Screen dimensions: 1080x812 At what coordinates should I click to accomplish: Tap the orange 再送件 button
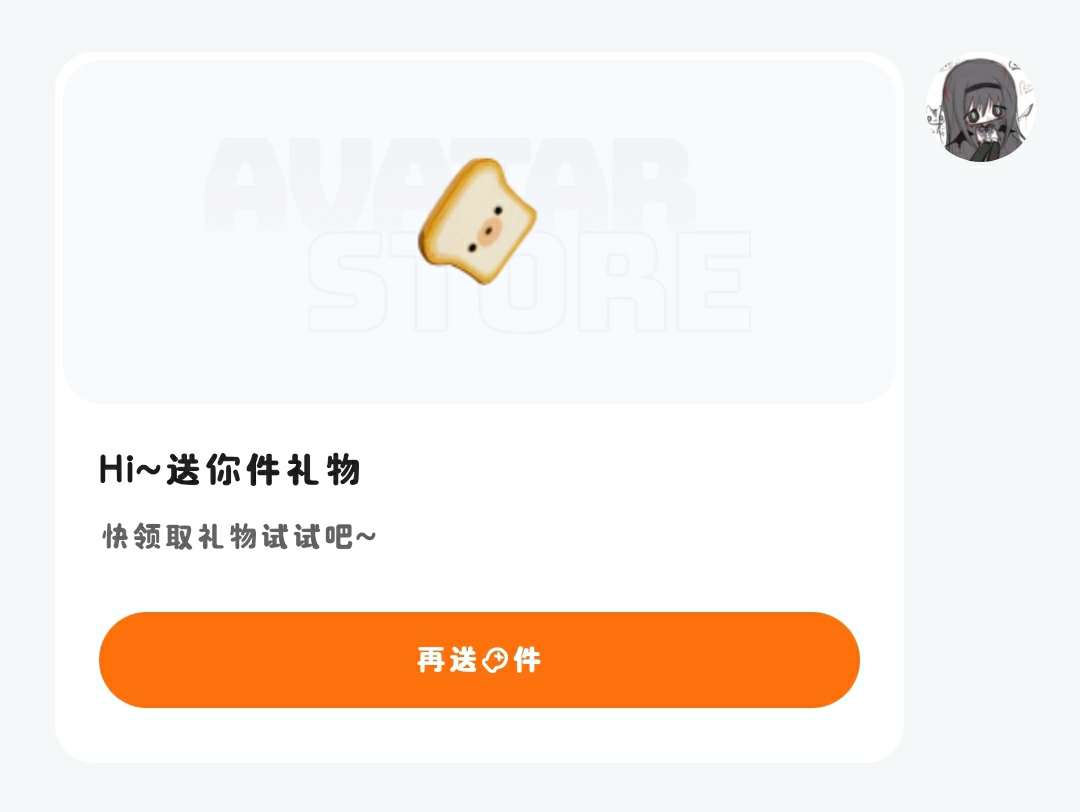coord(479,660)
